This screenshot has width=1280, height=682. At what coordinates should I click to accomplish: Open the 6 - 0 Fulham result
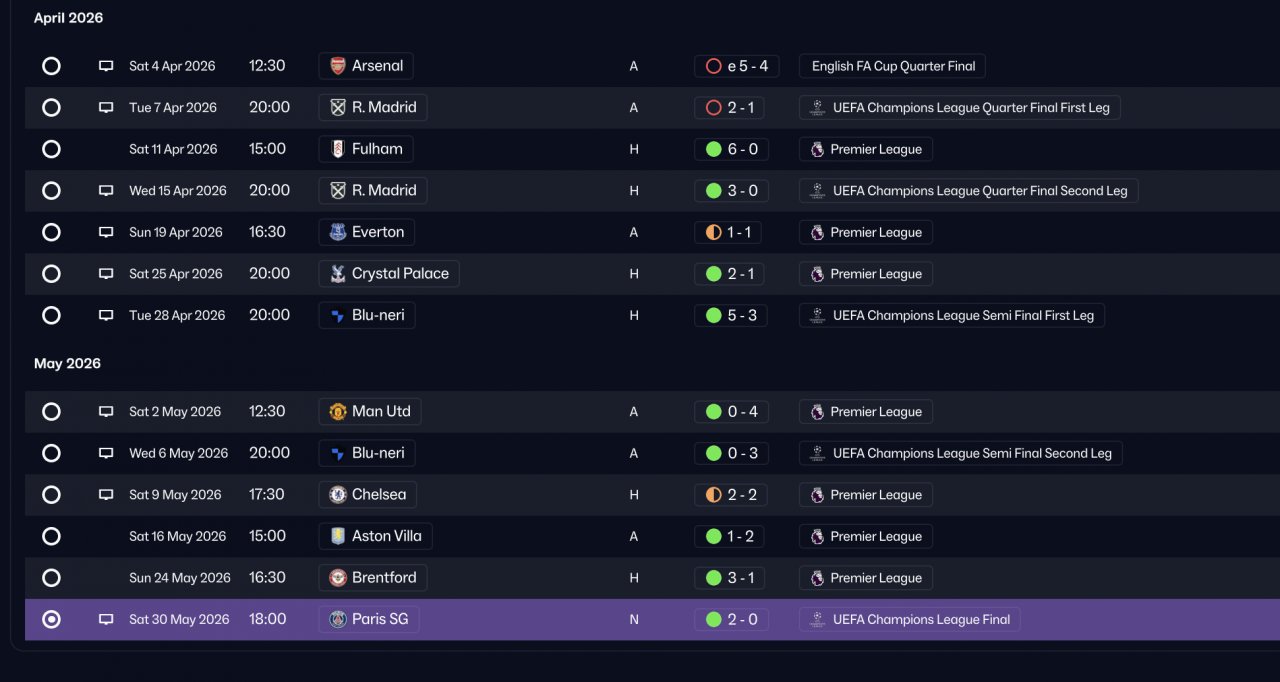tap(731, 149)
